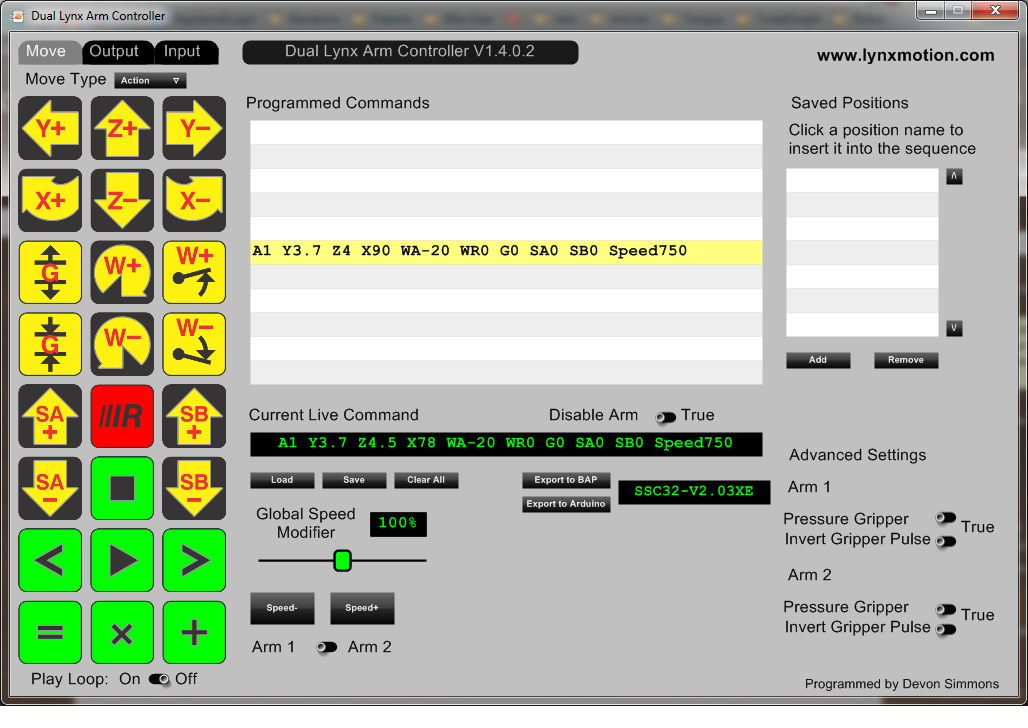Screen dimensions: 1028x728
Task: Click the Speed+ button
Action: pyautogui.click(x=362, y=608)
